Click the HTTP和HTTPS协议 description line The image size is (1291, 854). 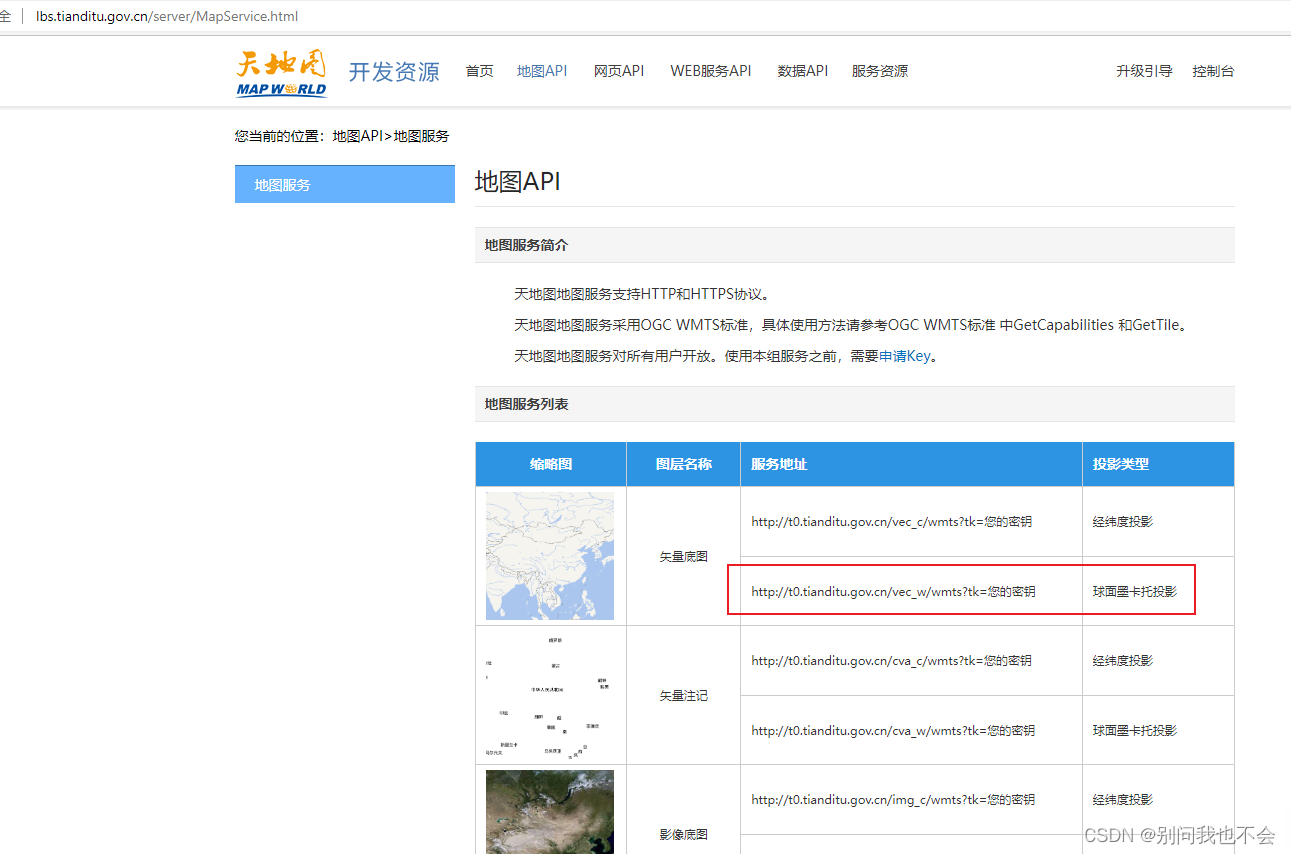(x=643, y=294)
